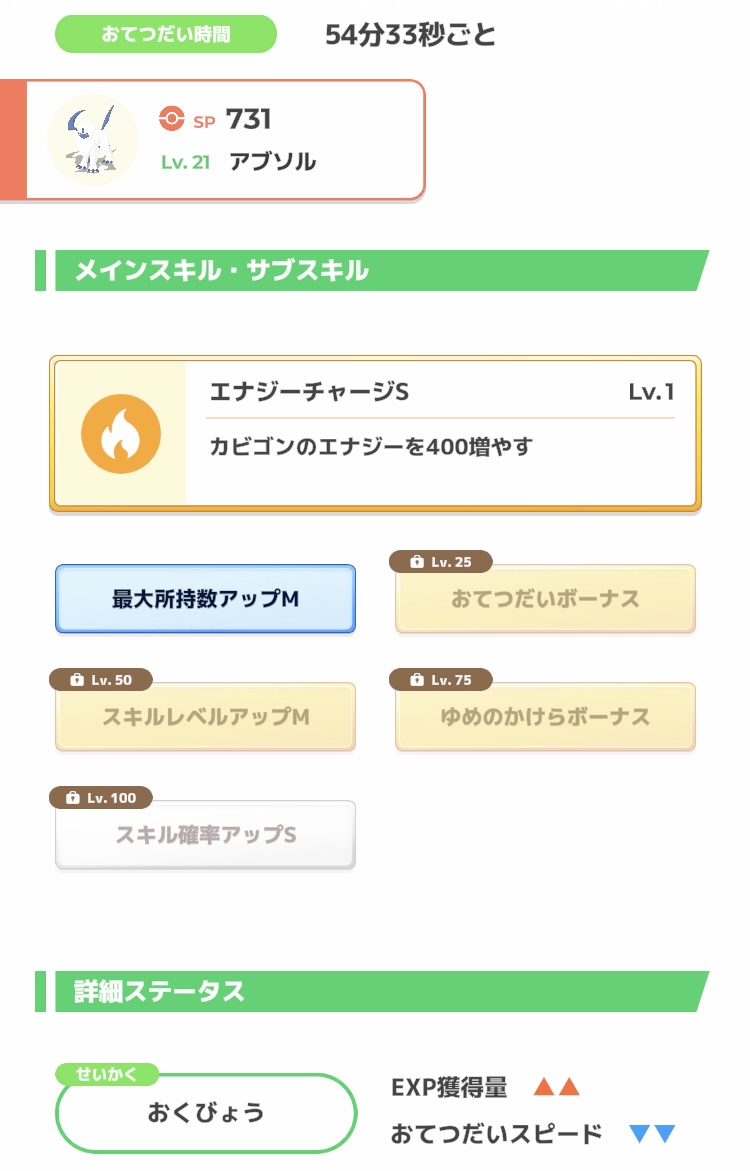The width and height of the screenshot is (750, 1171).
Task: Tap the Absol portrait thumbnail
Action: point(93,140)
